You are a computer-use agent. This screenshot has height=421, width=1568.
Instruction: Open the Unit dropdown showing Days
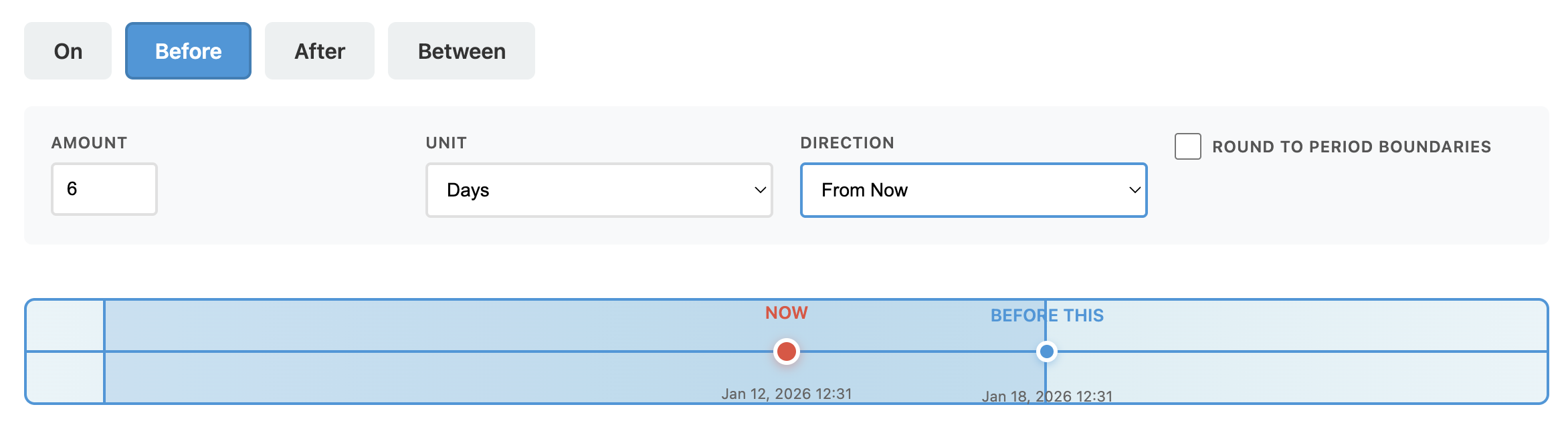(x=599, y=190)
